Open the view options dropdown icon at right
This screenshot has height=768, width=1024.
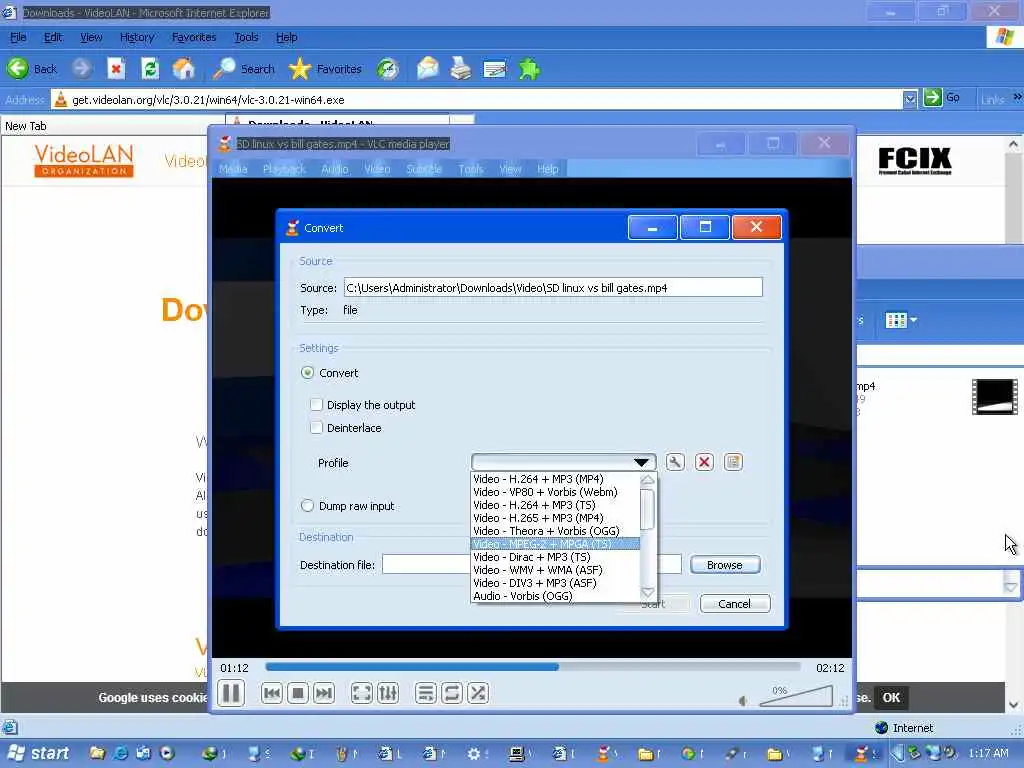[901, 320]
